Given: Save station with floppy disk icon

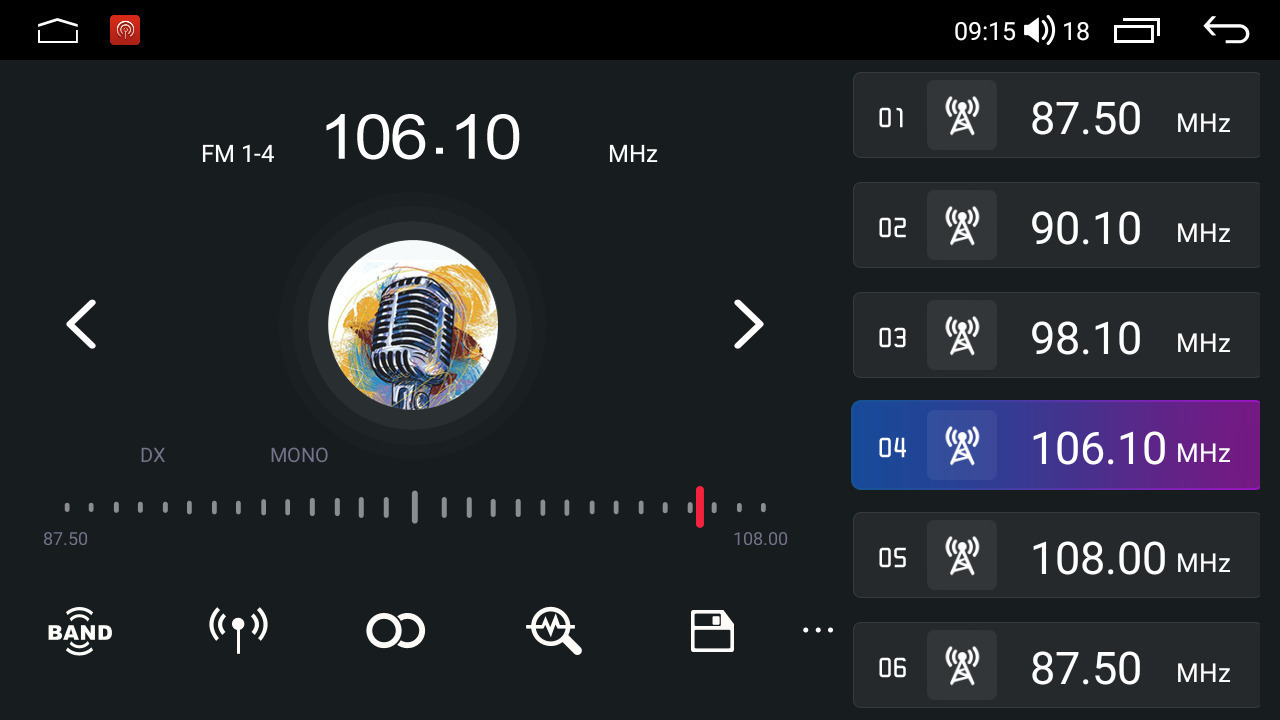Looking at the screenshot, I should click(712, 631).
